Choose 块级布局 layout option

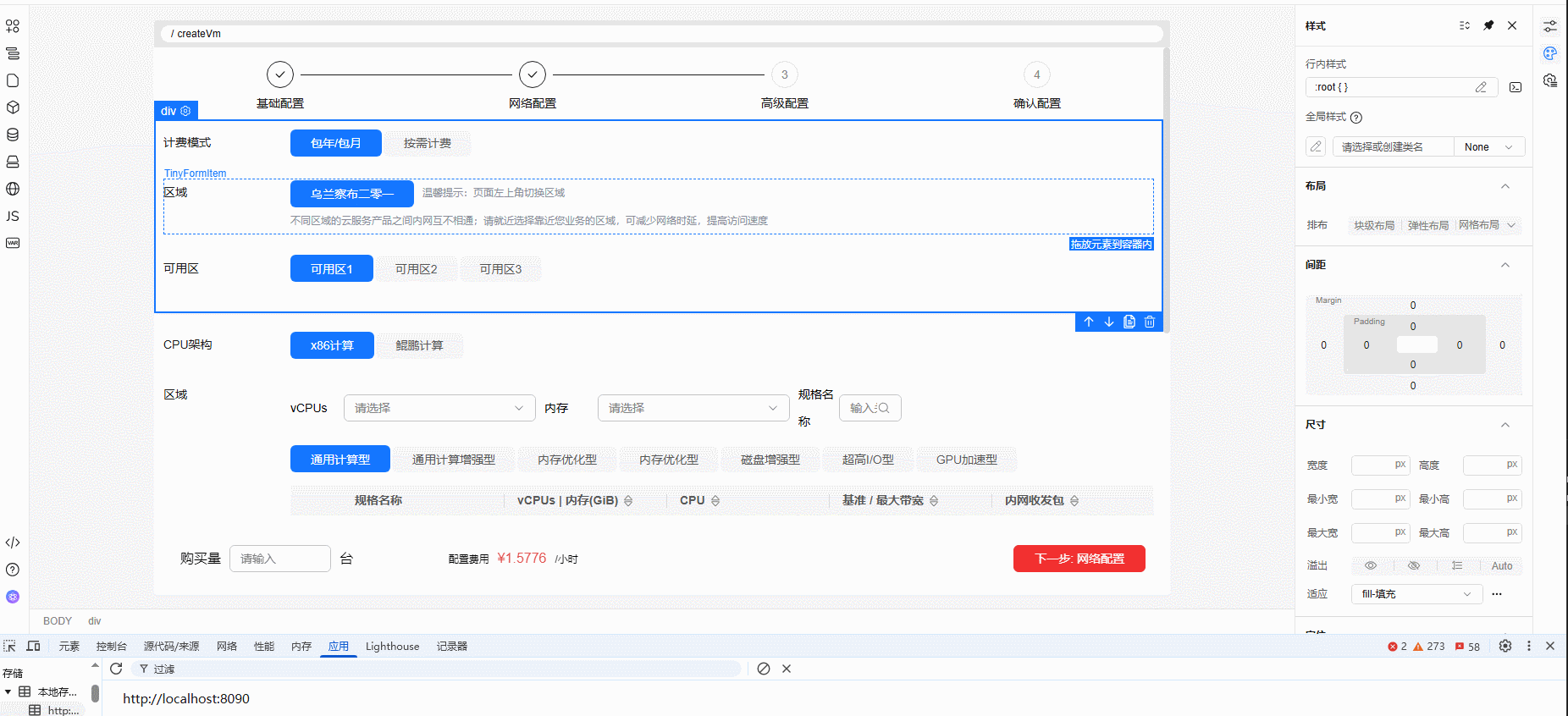click(x=1374, y=225)
